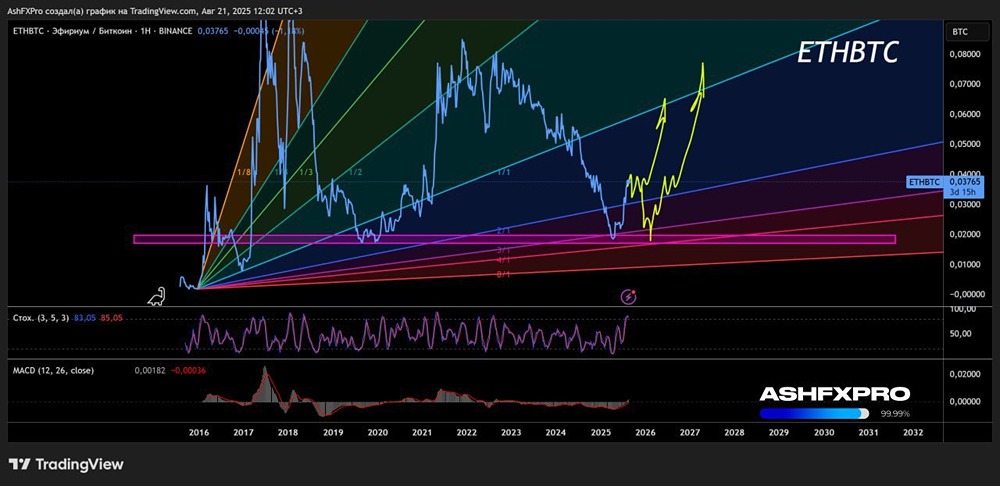This screenshot has height=486, width=1000.
Task: Click the 2027 time axis label
Action: pos(689,432)
